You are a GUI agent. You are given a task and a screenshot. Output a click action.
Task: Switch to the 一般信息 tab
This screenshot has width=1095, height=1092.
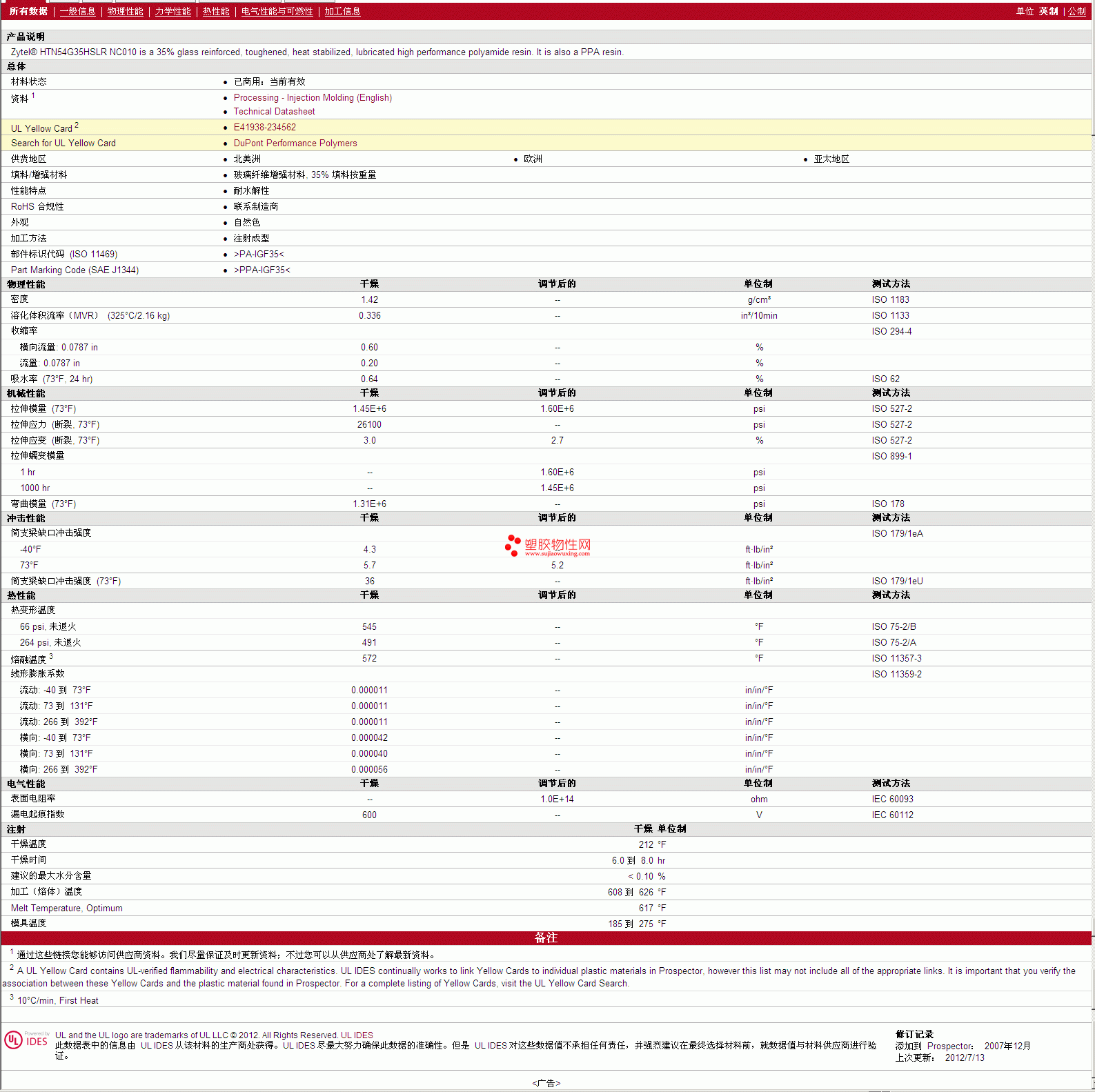(77, 11)
